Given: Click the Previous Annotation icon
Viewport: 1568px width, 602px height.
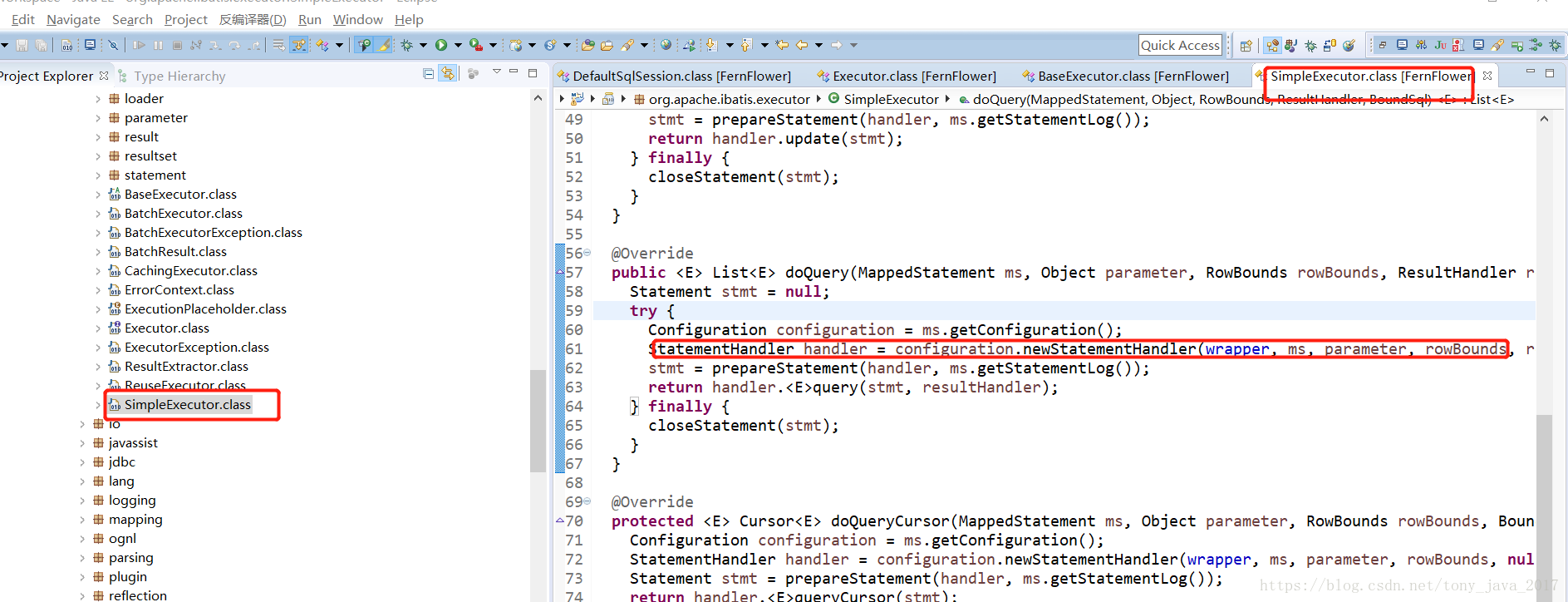Looking at the screenshot, I should click(x=746, y=45).
